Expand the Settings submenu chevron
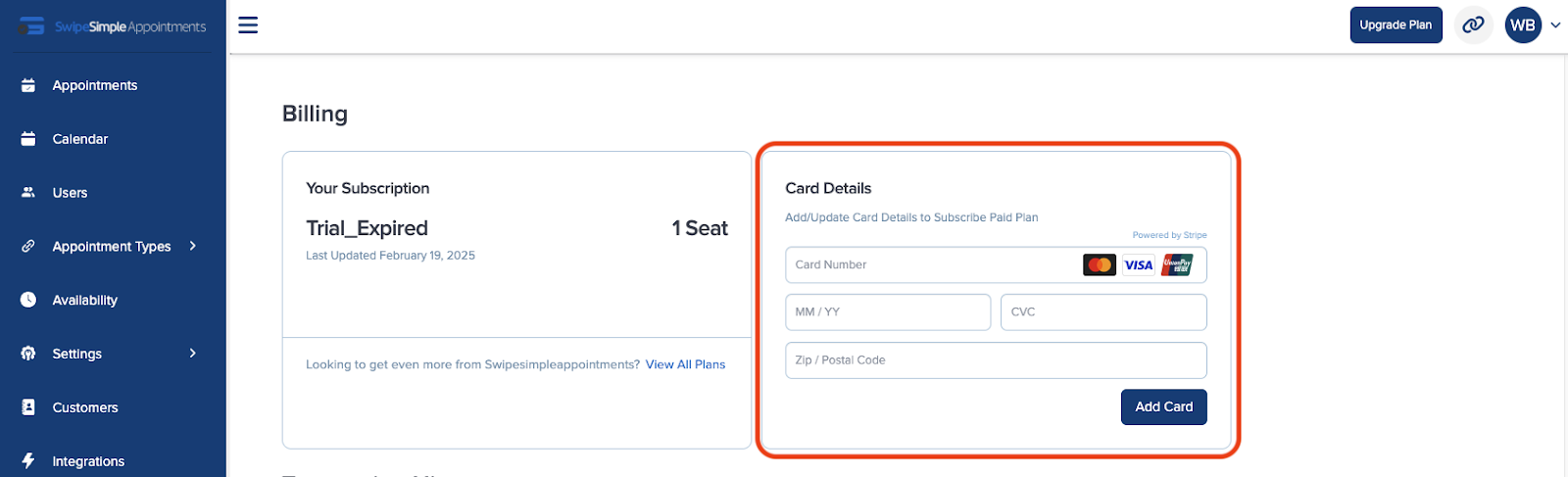The image size is (1568, 477). pos(193,353)
